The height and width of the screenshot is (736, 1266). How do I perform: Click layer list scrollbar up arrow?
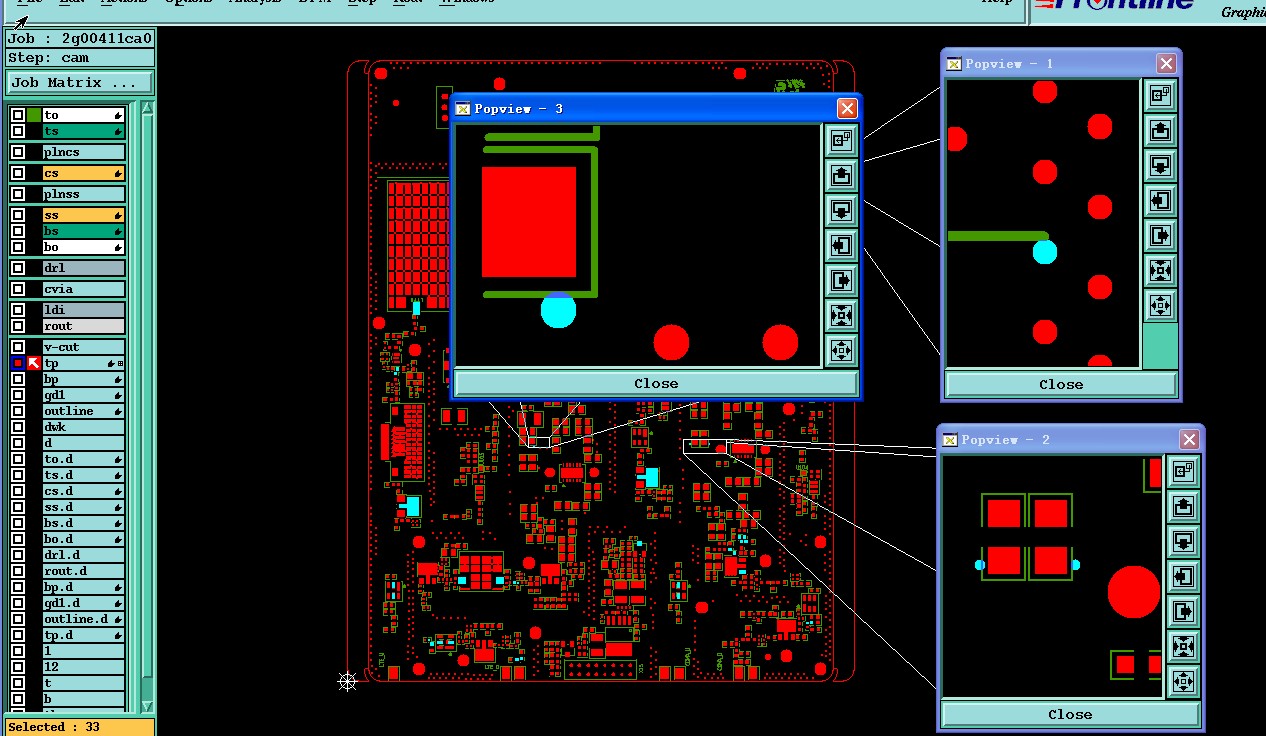(147, 107)
